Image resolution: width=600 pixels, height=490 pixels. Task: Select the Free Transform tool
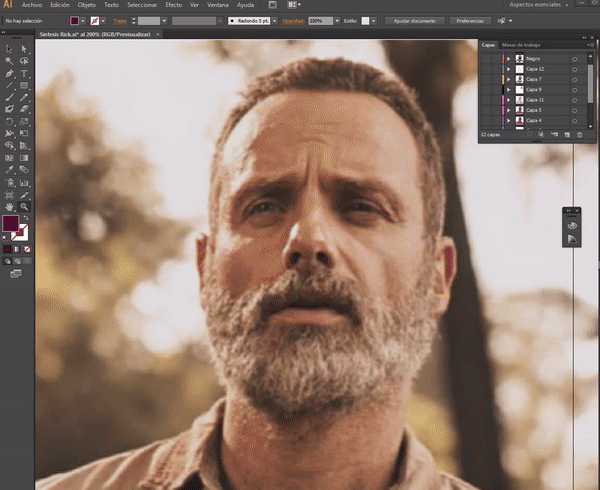(x=24, y=133)
